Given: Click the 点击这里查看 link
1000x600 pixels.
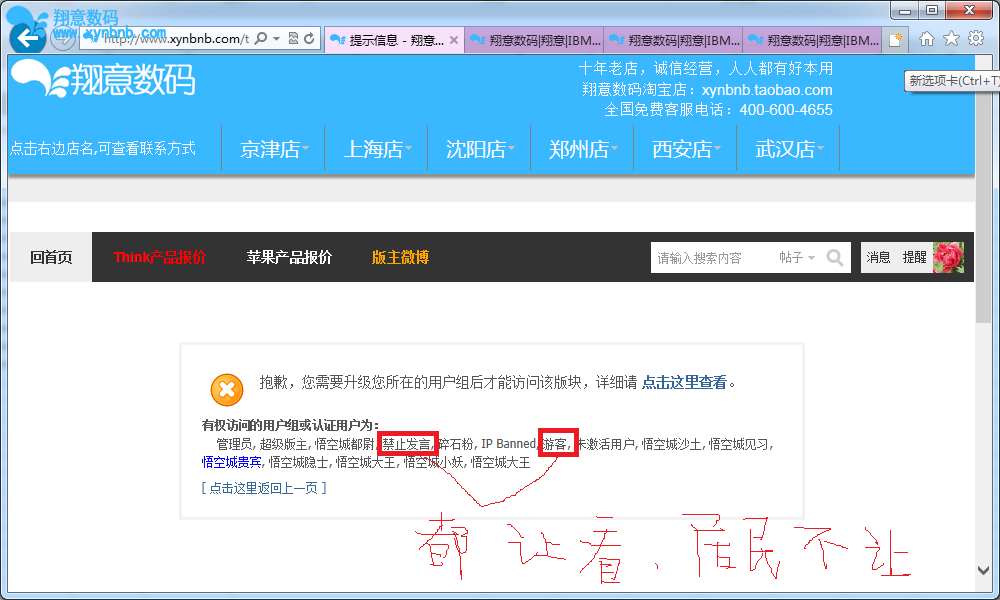Looking at the screenshot, I should pyautogui.click(x=684, y=383).
